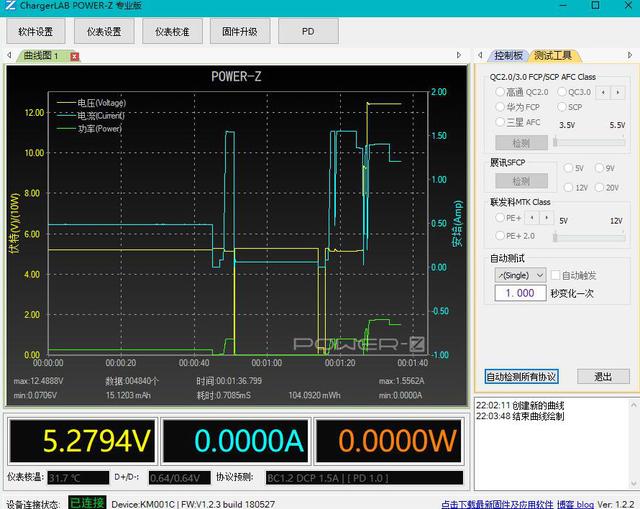Click the log entry 22:03:48 结束曲线绘制

click(520, 416)
